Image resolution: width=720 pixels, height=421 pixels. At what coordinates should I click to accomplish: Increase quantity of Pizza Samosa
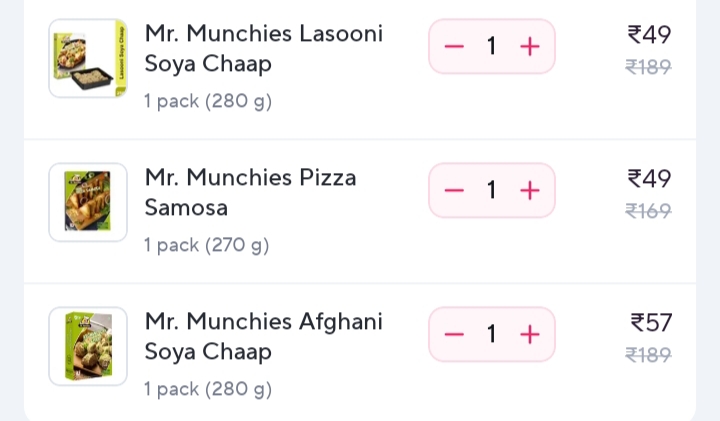530,191
